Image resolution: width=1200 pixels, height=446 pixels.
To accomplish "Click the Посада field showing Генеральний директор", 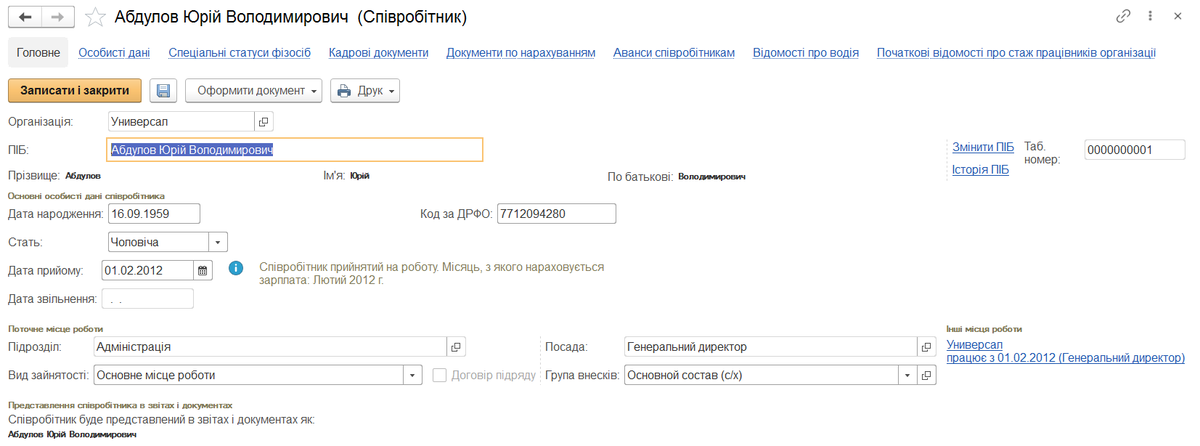I will 770,347.
